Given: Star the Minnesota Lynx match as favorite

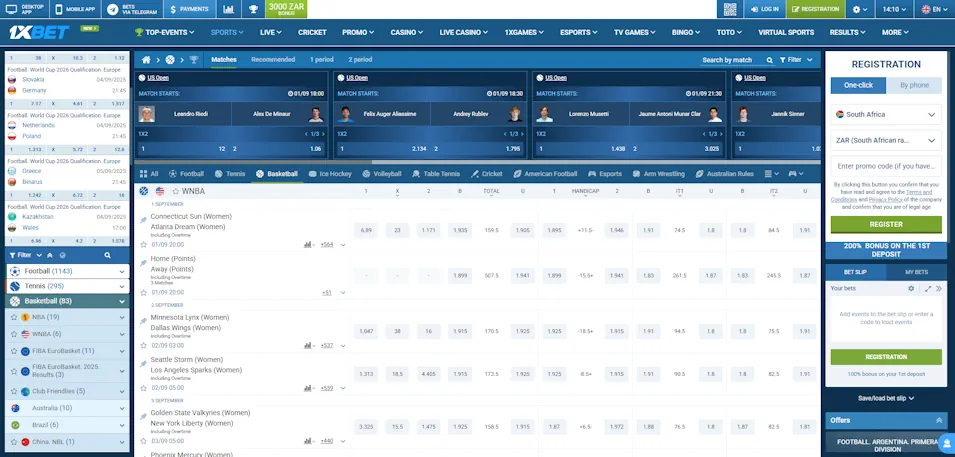Looking at the screenshot, I should (x=144, y=345).
